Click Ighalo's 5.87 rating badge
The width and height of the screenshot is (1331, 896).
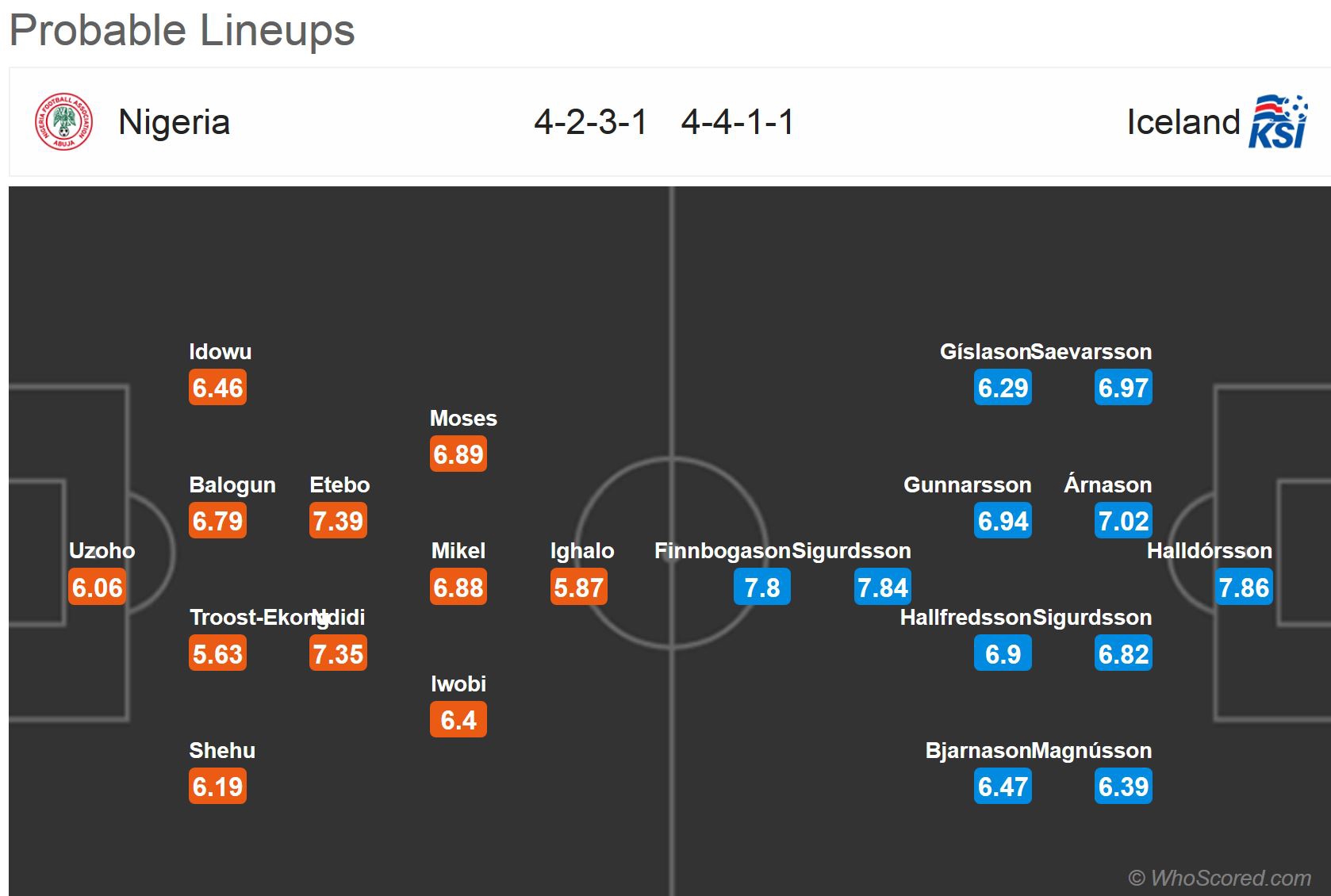(579, 588)
